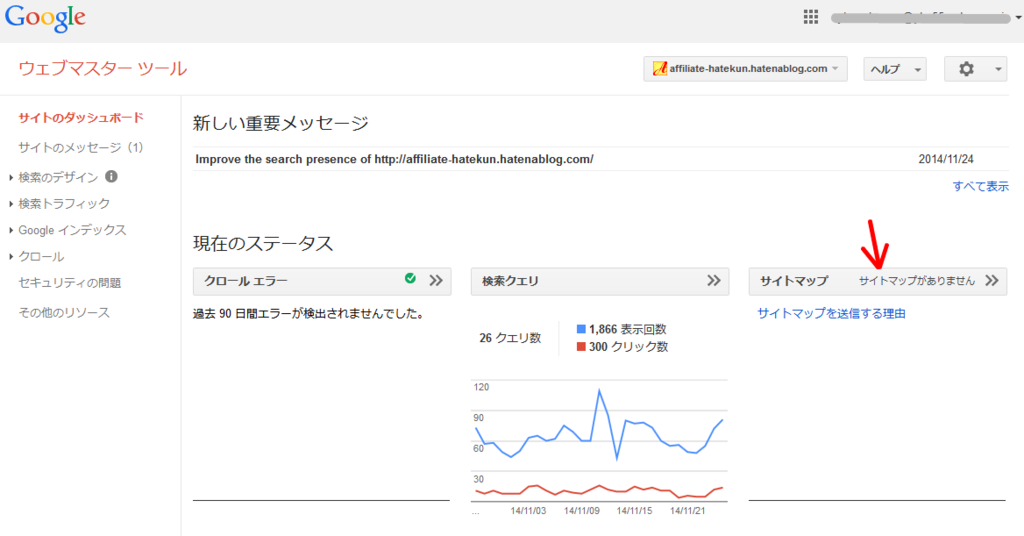Click the サイトマップを送信する理由 link

tap(831, 313)
